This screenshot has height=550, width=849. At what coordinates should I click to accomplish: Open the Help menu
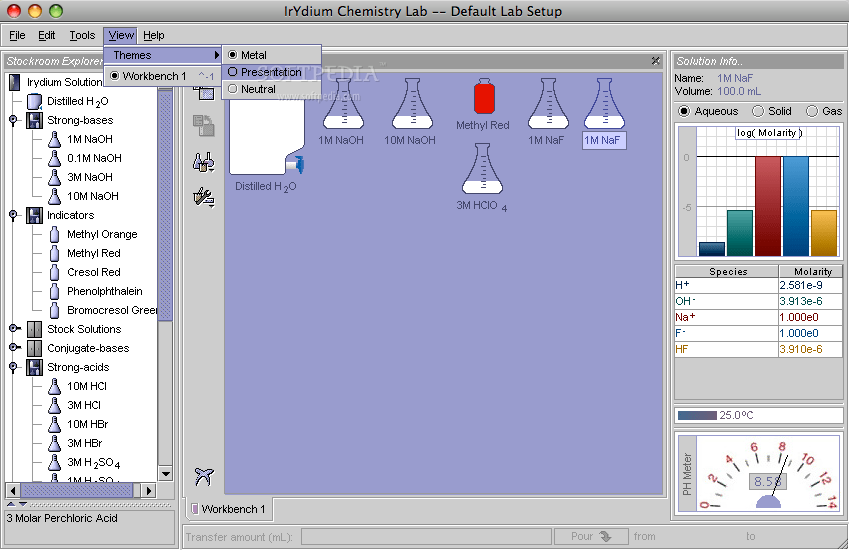[x=154, y=35]
